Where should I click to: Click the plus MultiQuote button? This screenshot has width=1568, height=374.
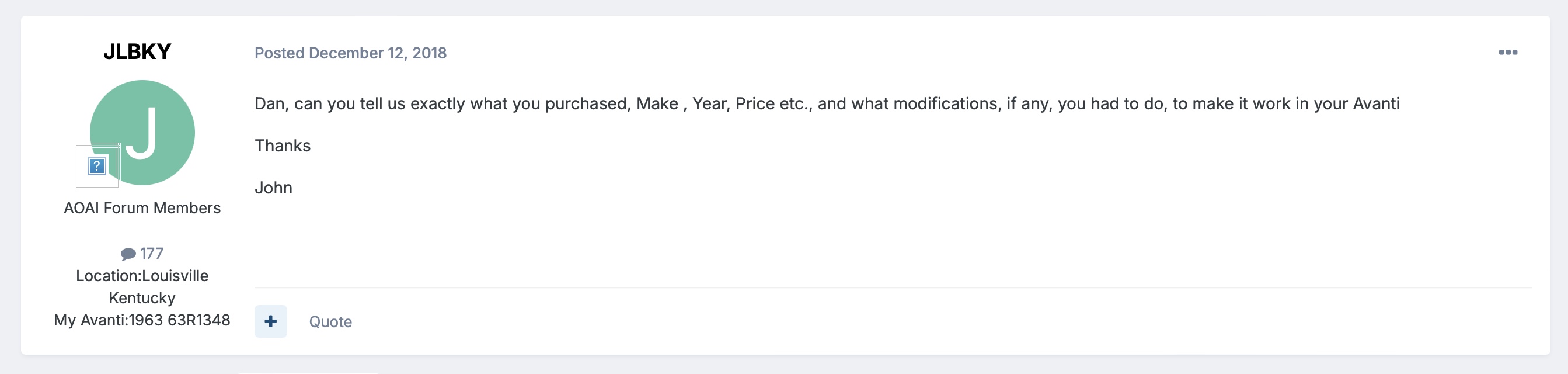pos(271,321)
